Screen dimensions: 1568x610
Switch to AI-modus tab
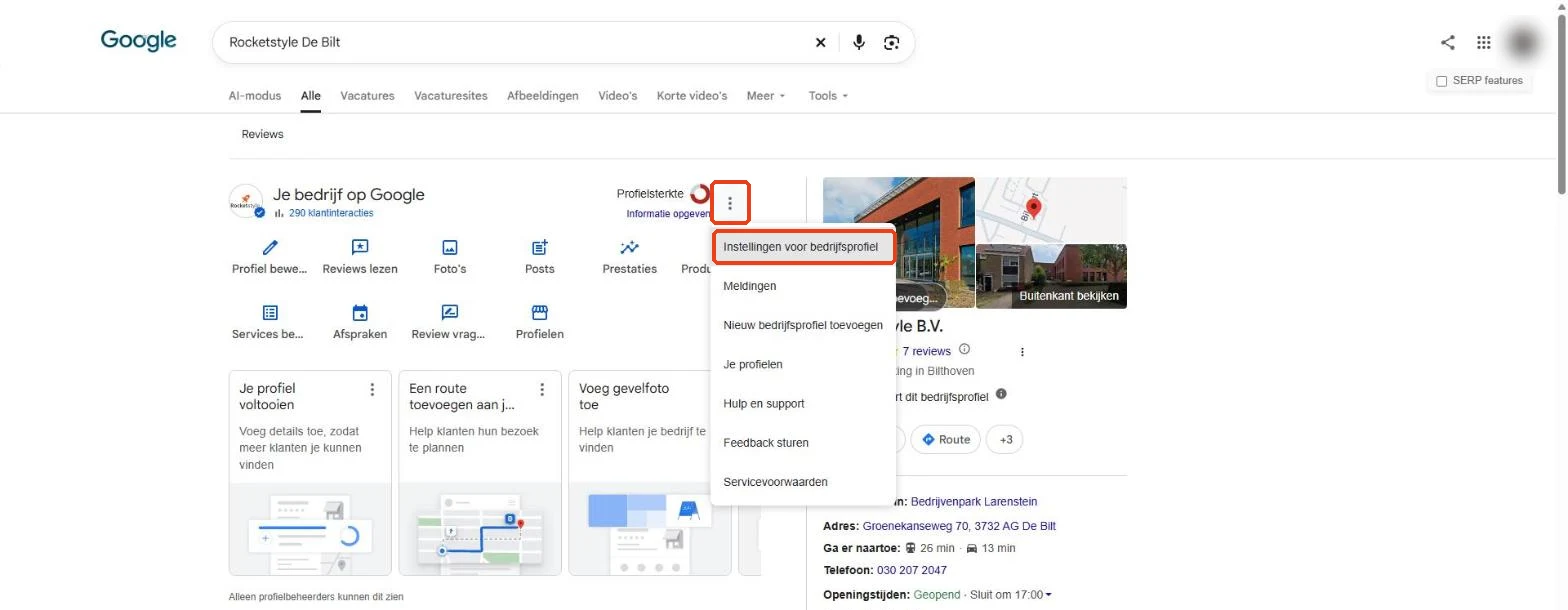click(x=255, y=96)
